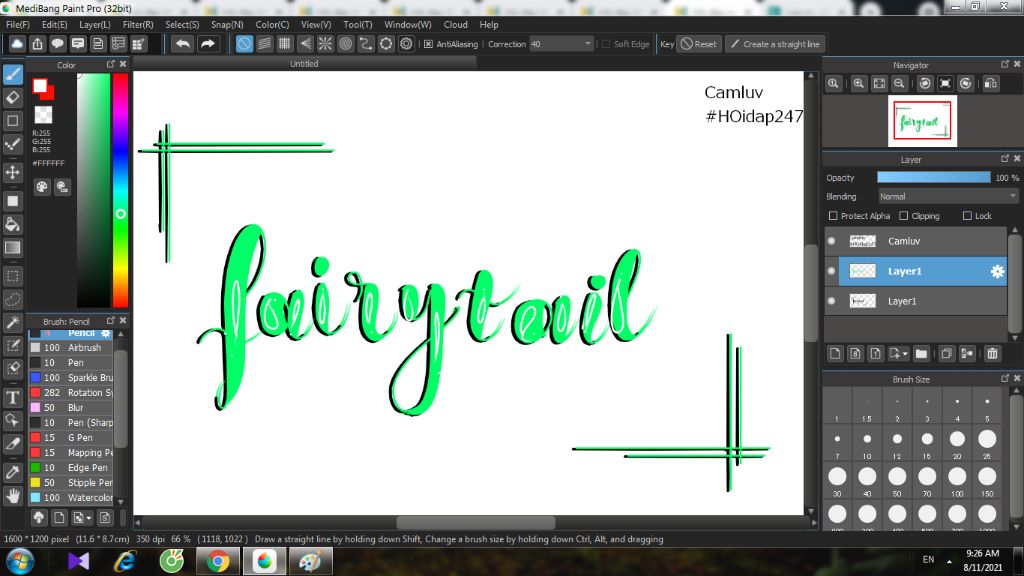Image resolution: width=1024 pixels, height=576 pixels.
Task: Click the Reset button
Action: [x=698, y=44]
